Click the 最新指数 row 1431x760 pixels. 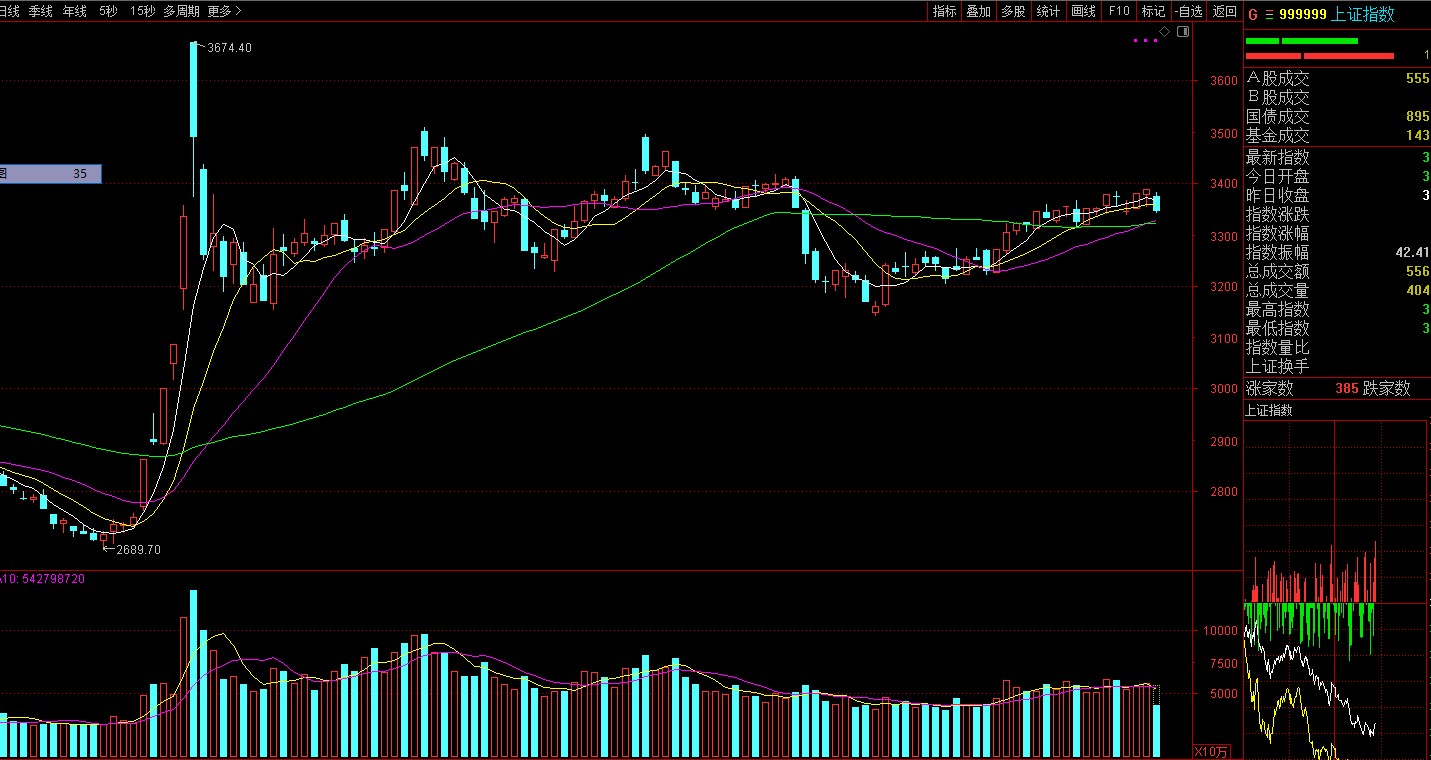[1337, 157]
